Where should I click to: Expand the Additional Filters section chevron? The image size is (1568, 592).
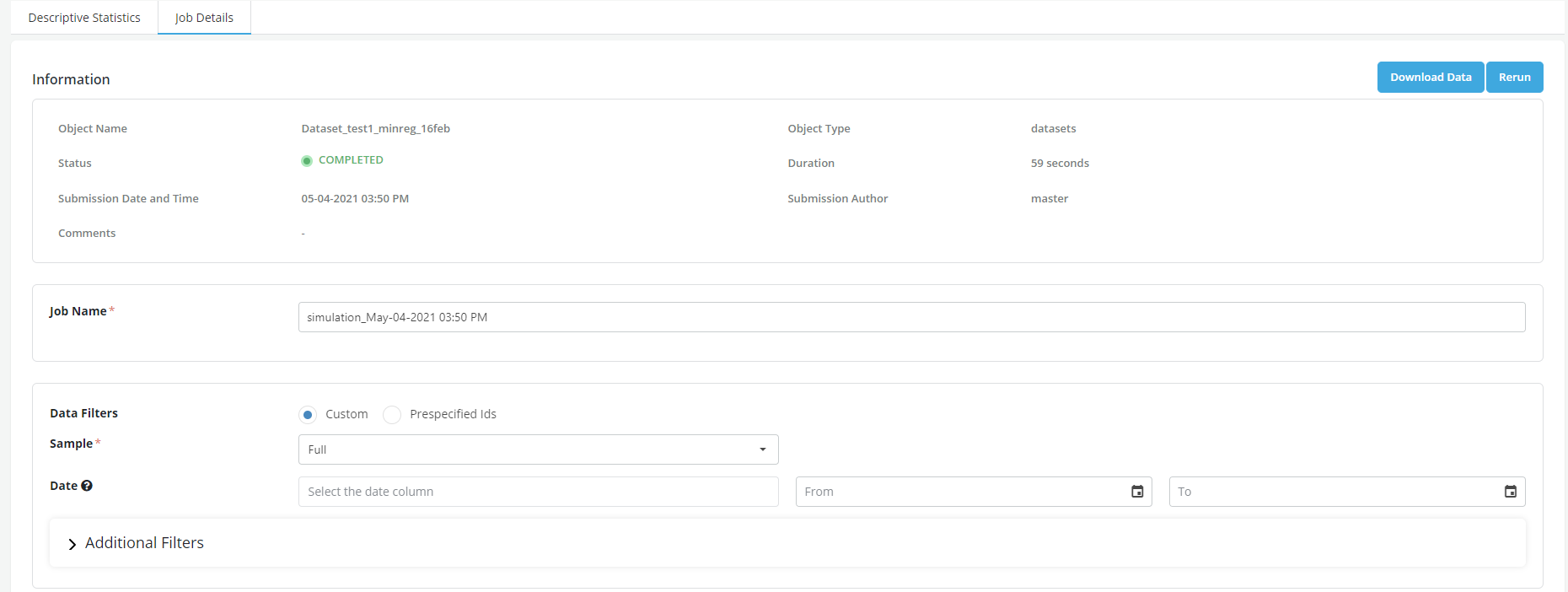[x=72, y=544]
